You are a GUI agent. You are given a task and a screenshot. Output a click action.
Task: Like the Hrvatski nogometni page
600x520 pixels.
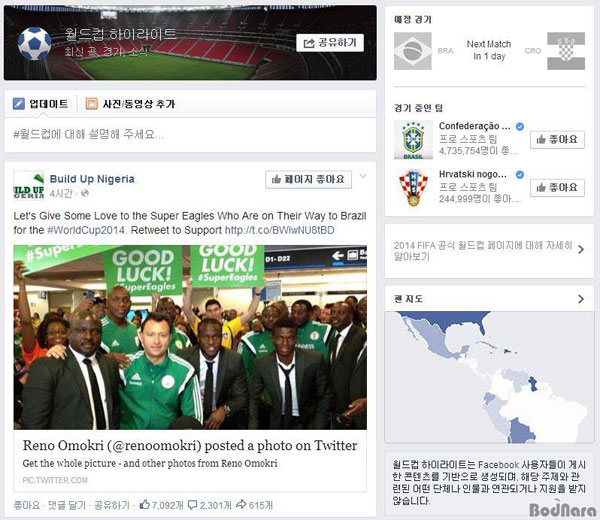click(x=557, y=187)
